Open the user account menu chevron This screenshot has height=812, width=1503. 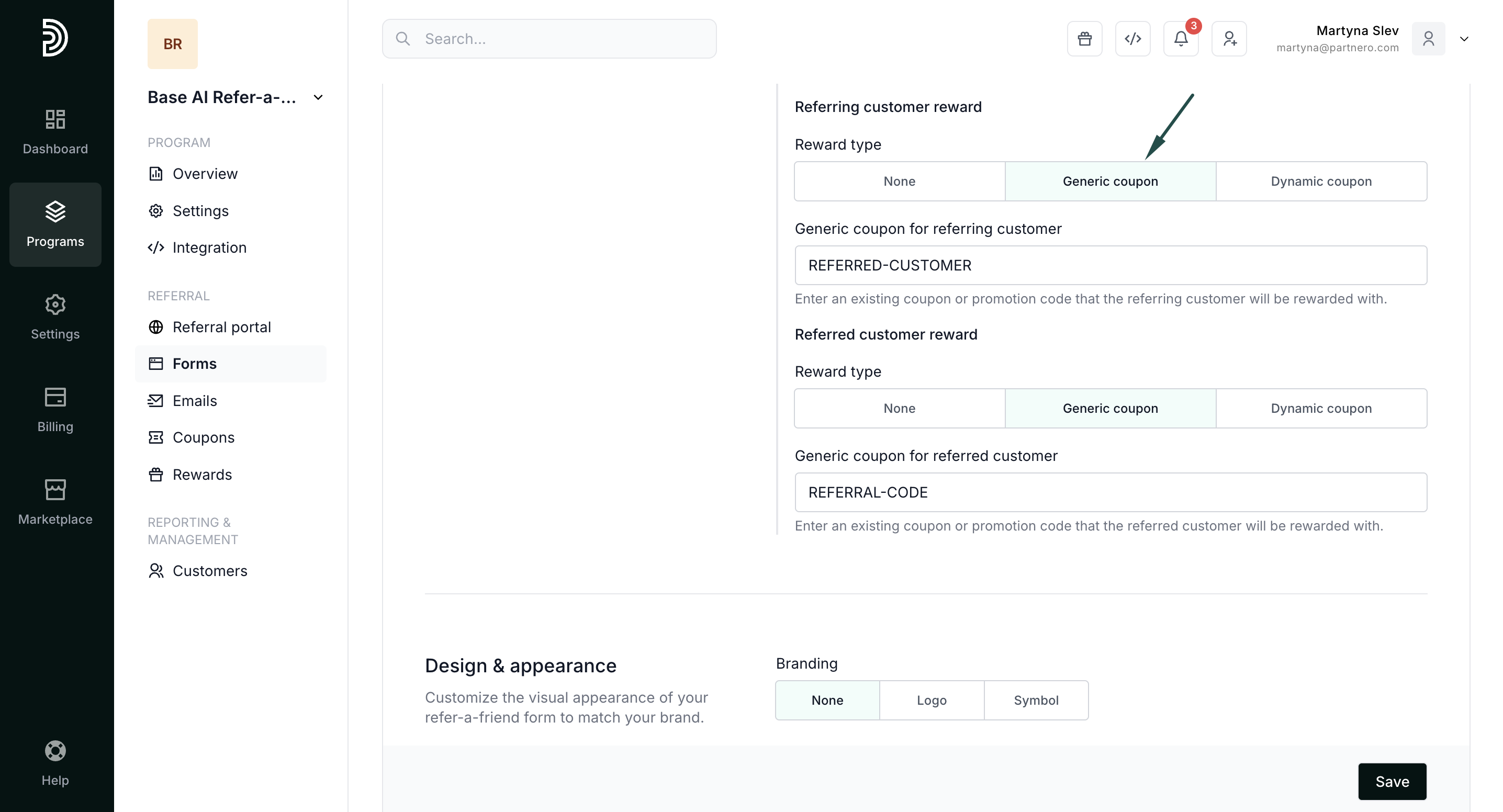click(x=1464, y=39)
